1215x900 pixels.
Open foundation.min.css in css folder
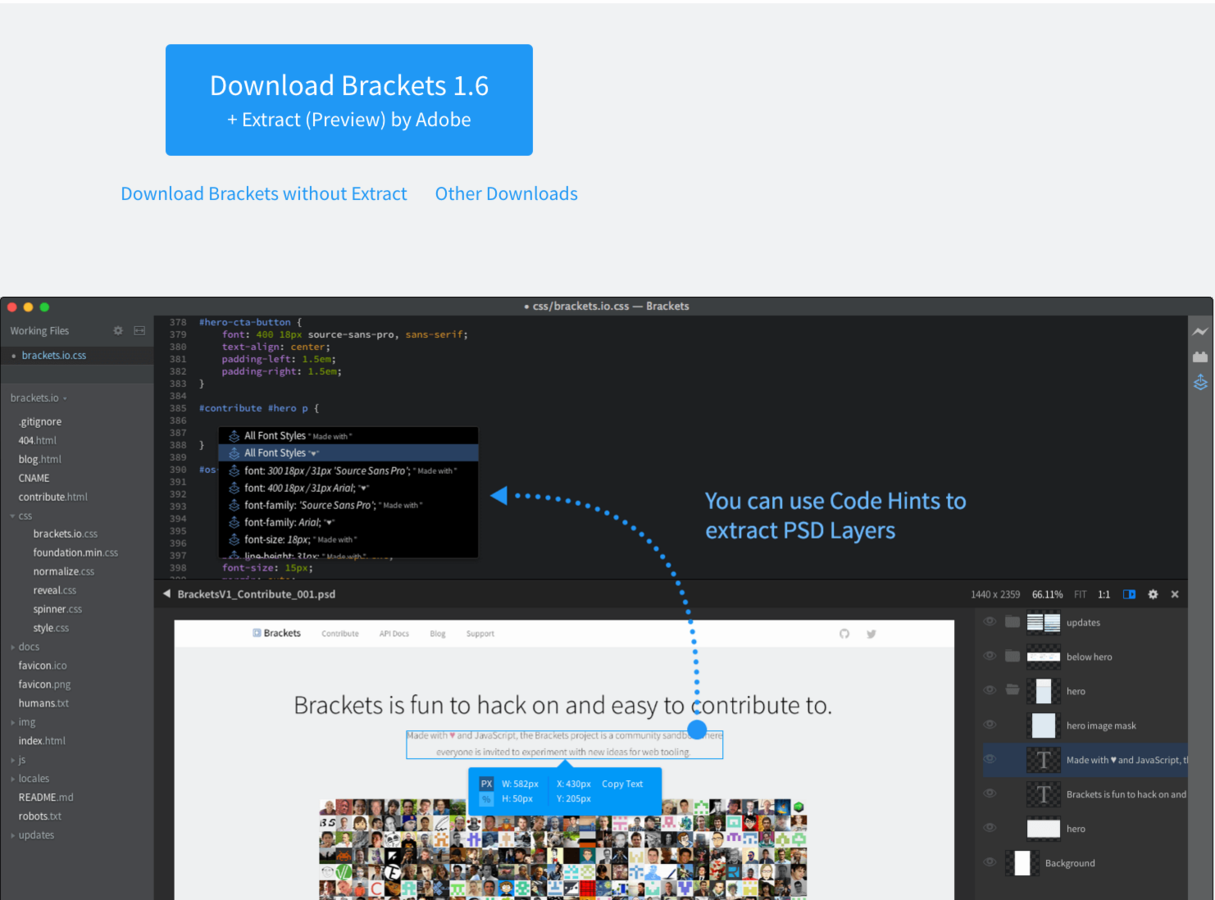tap(75, 553)
